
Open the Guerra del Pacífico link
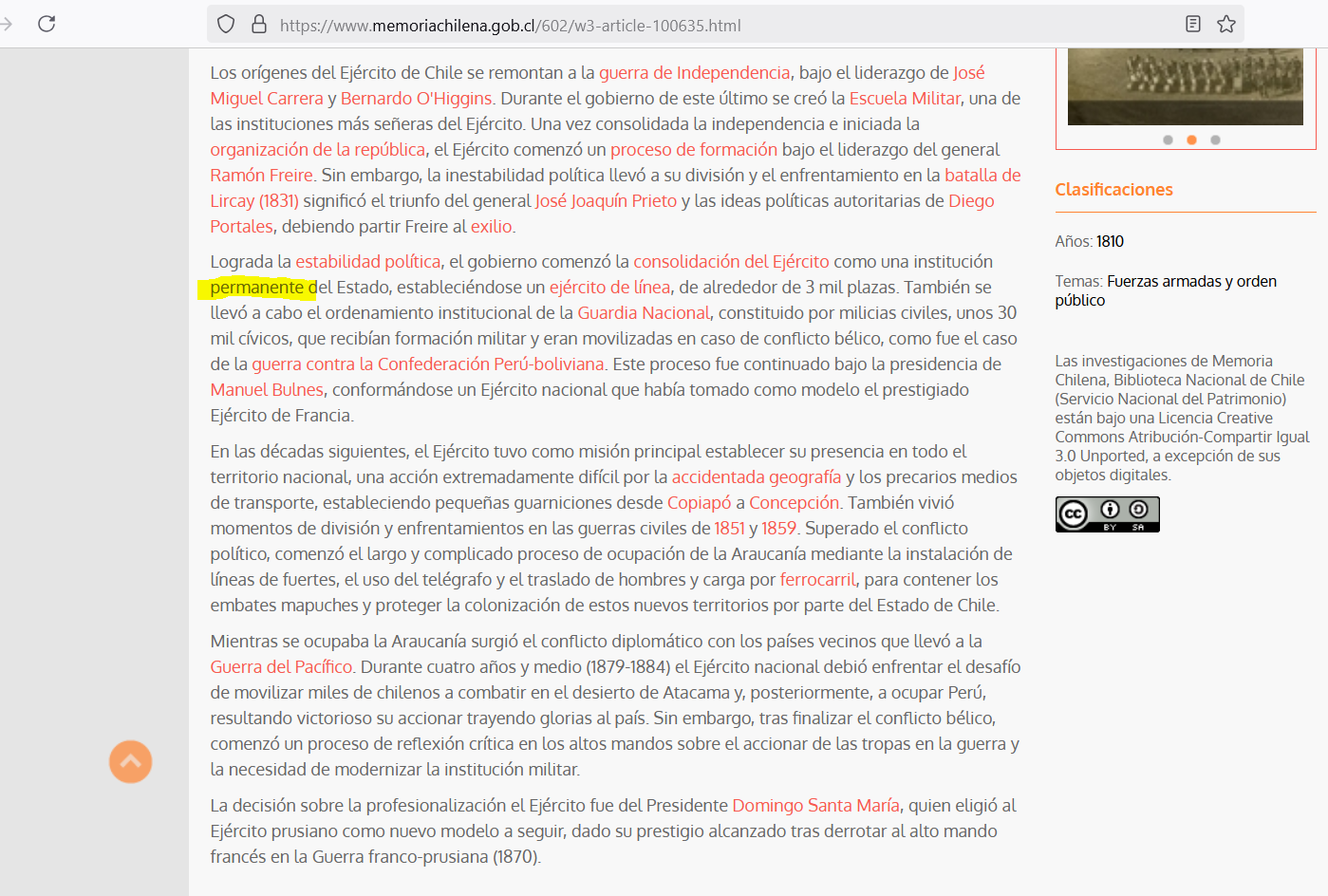point(281,667)
